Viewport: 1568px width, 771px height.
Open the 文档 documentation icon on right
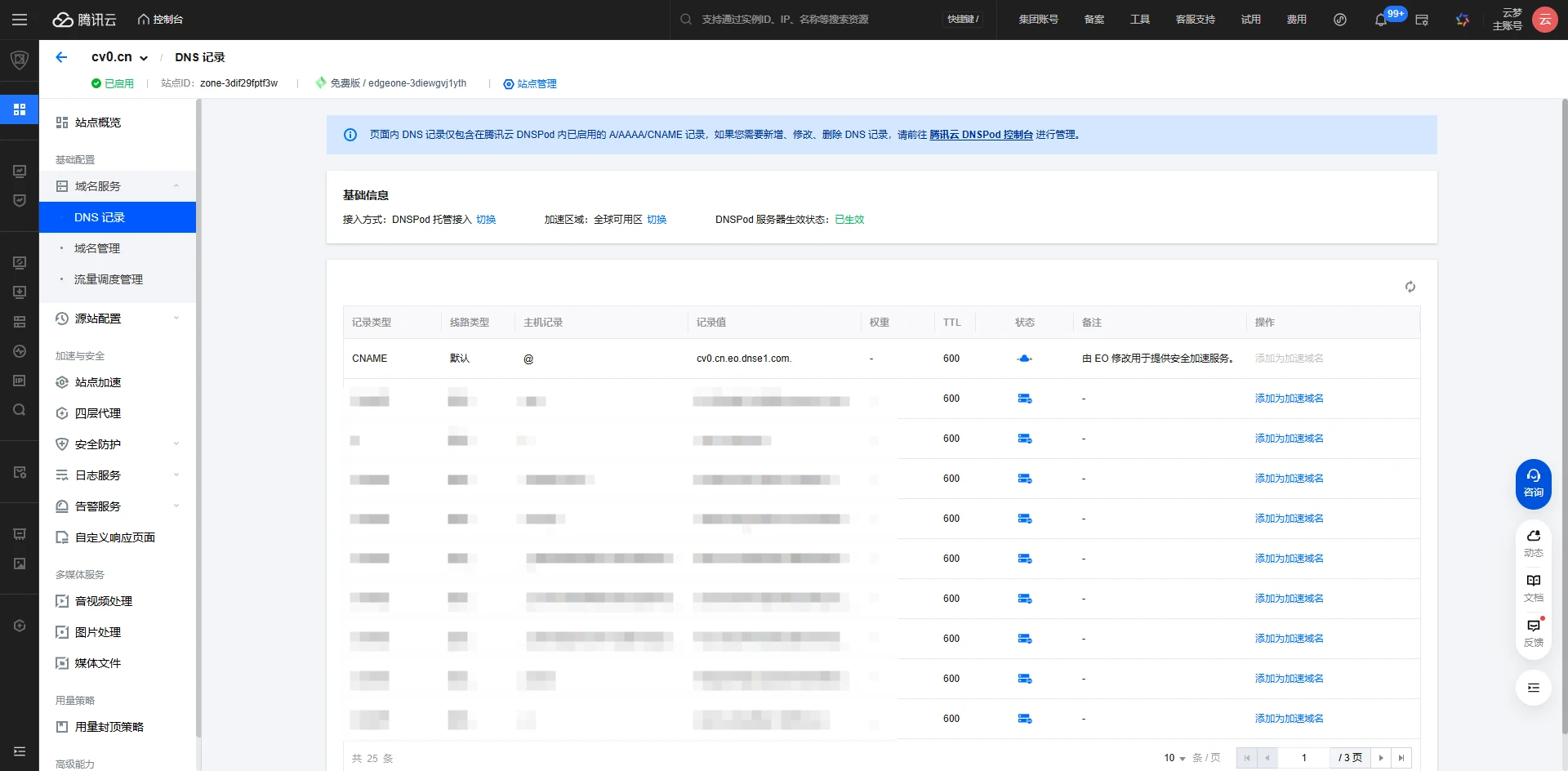1533,587
